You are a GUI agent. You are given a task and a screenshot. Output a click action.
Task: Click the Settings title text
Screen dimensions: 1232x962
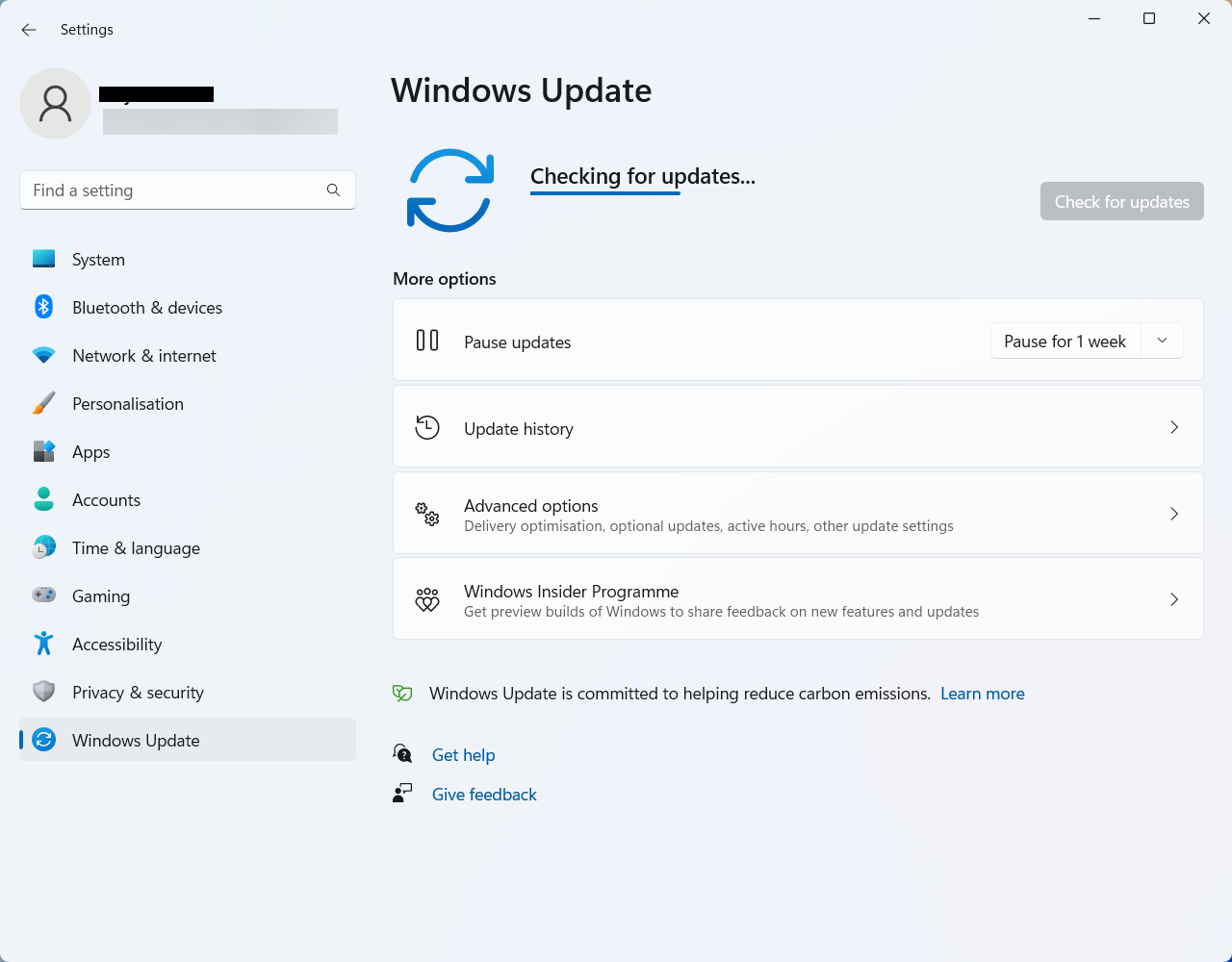87,30
